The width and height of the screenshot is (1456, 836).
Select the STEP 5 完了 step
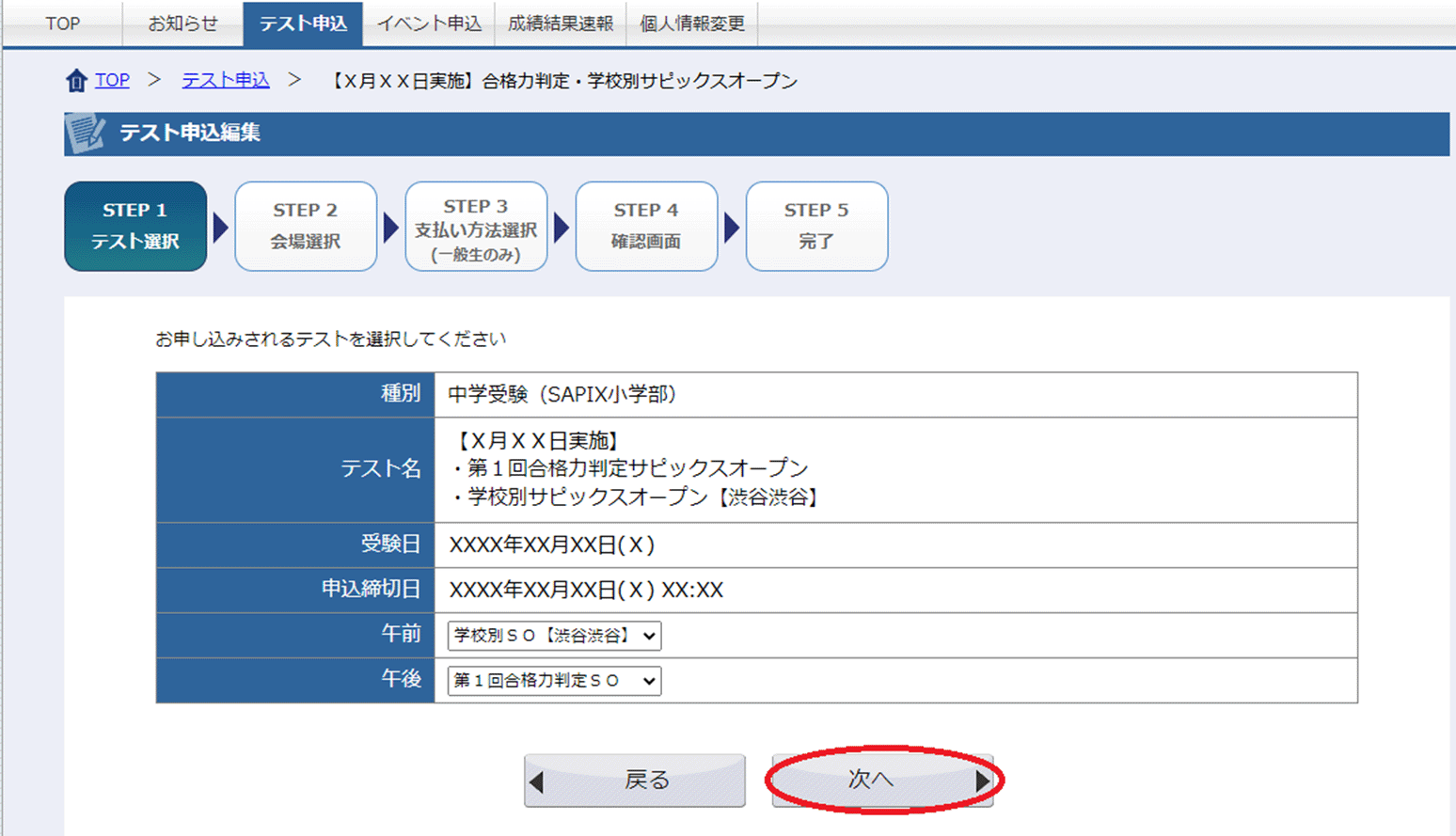pyautogui.click(x=816, y=227)
